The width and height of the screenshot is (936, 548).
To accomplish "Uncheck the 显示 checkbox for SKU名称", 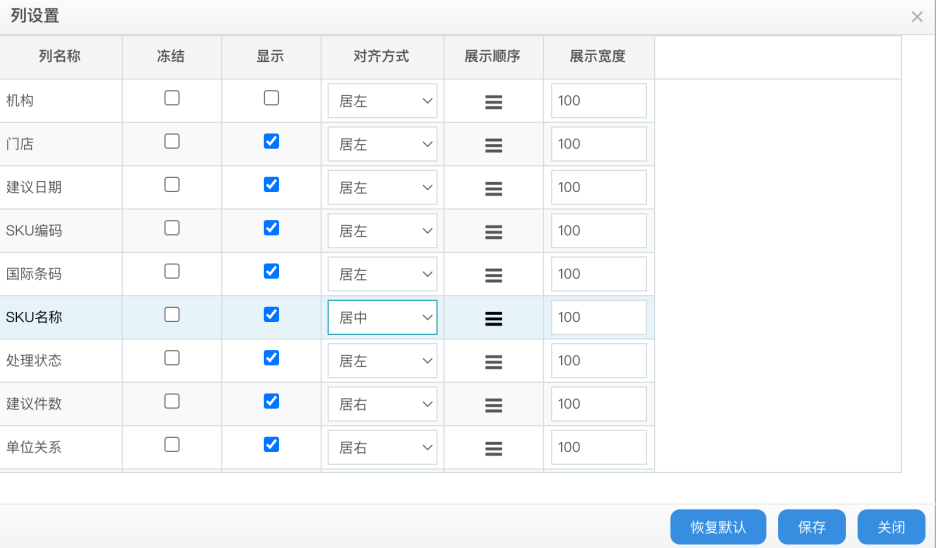I will (272, 315).
